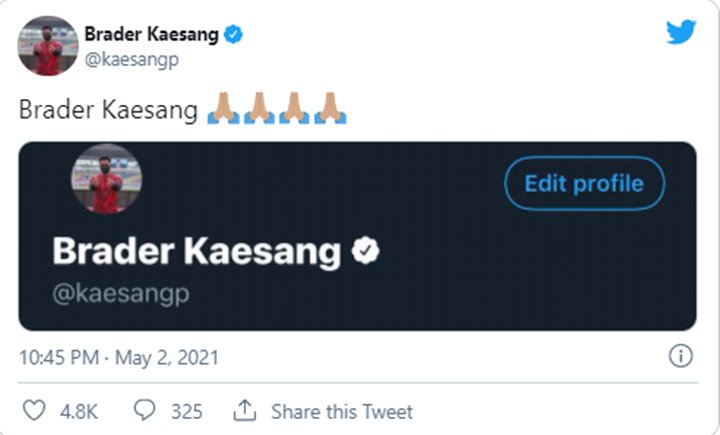Like the tweet with the heart icon
Screen dimensions: 720x435
[33, 411]
